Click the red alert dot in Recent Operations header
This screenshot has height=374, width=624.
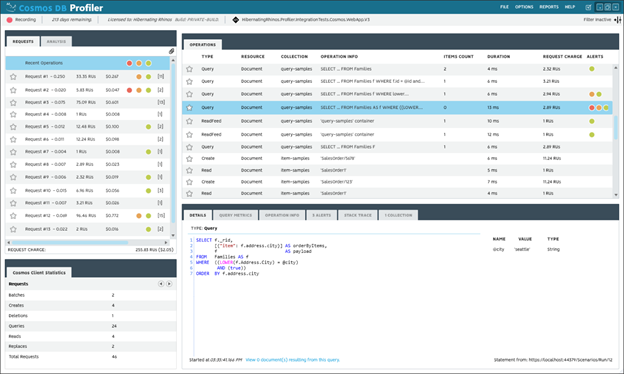pos(129,63)
